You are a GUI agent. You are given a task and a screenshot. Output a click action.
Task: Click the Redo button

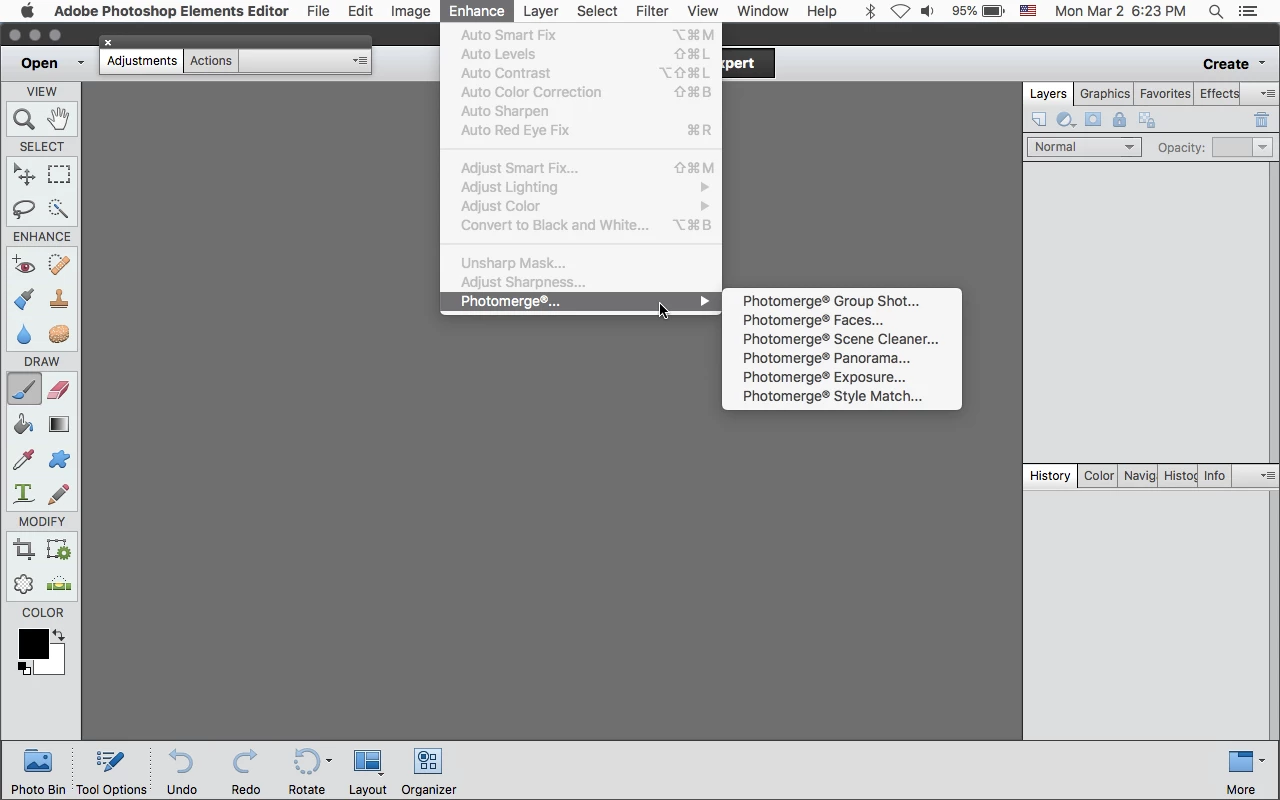245,772
